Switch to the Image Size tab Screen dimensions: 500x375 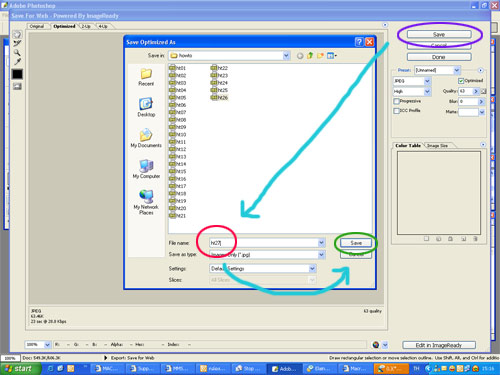[x=437, y=146]
